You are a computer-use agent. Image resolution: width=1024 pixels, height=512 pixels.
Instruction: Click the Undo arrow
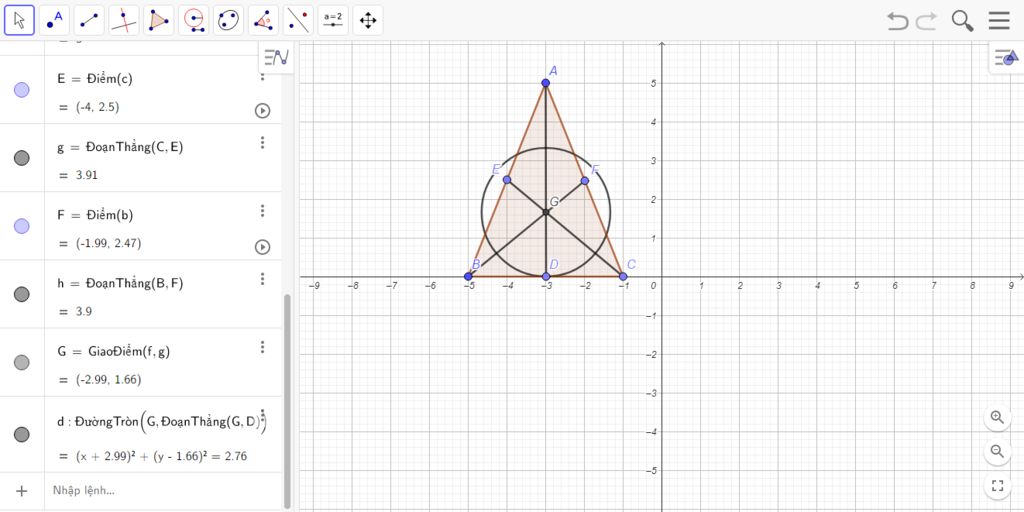click(x=897, y=21)
